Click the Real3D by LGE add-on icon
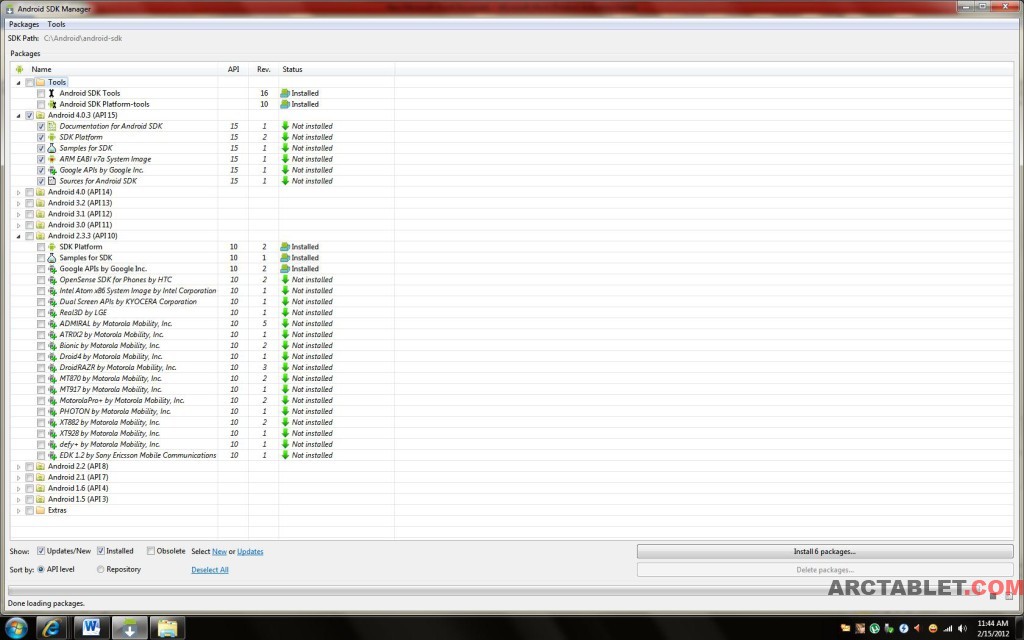Viewport: 1024px width, 640px height. tap(52, 313)
